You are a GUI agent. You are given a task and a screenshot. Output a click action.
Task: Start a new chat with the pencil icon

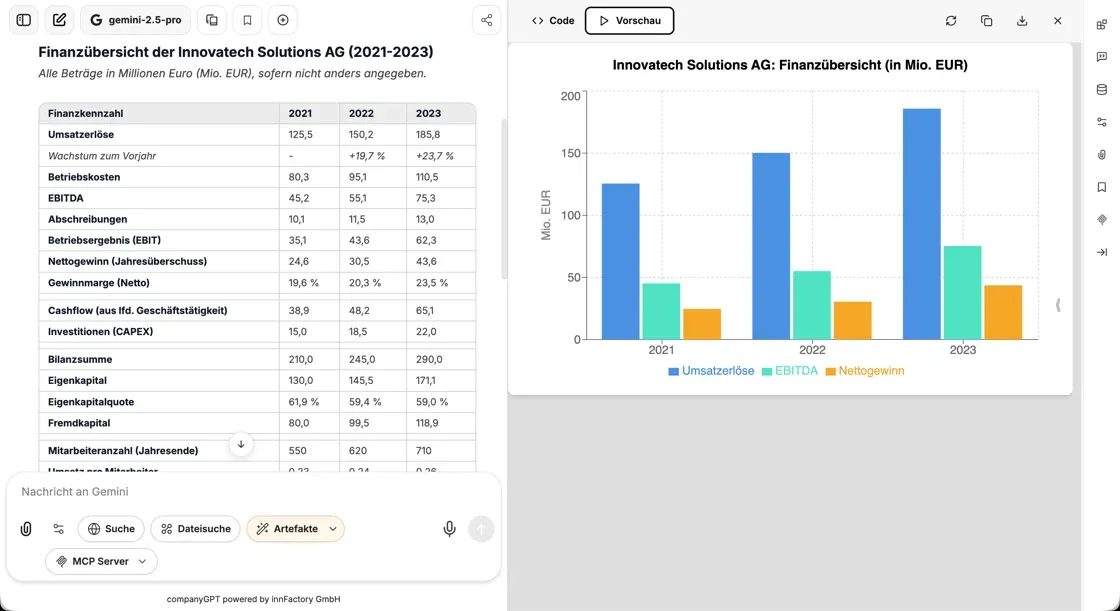[x=60, y=20]
